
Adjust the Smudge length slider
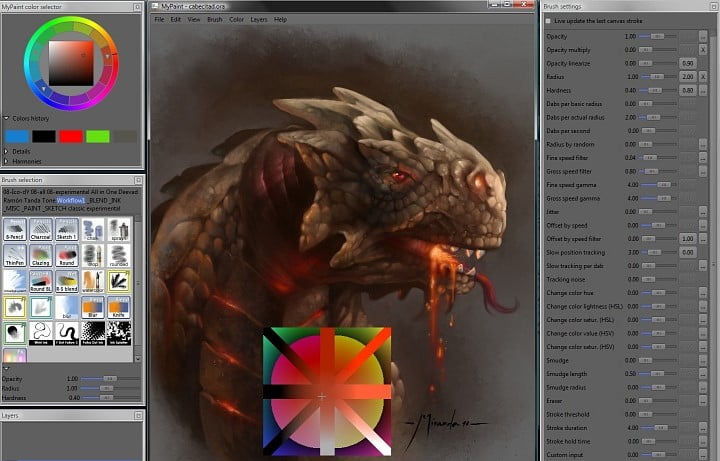coord(658,374)
